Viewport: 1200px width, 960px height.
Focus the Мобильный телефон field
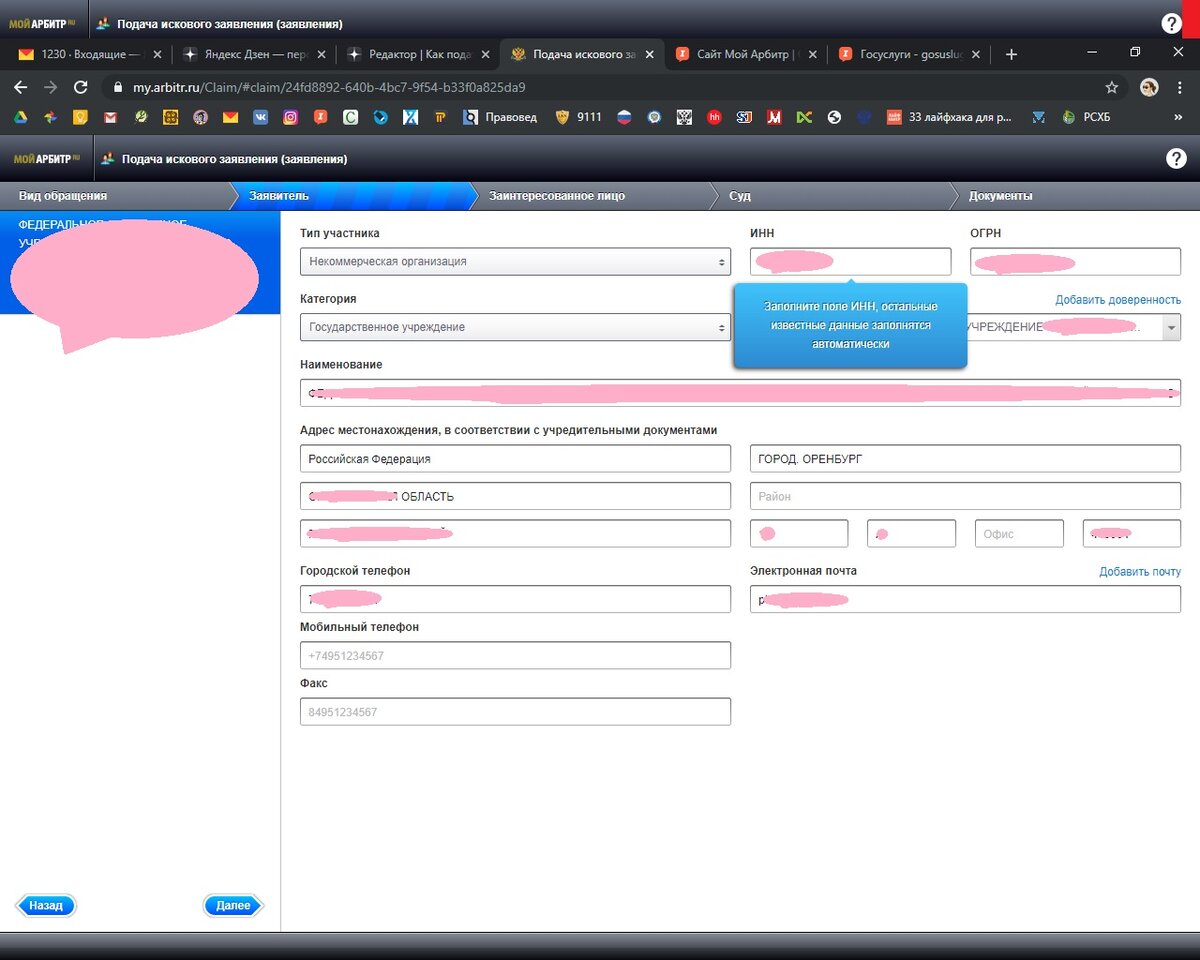515,655
